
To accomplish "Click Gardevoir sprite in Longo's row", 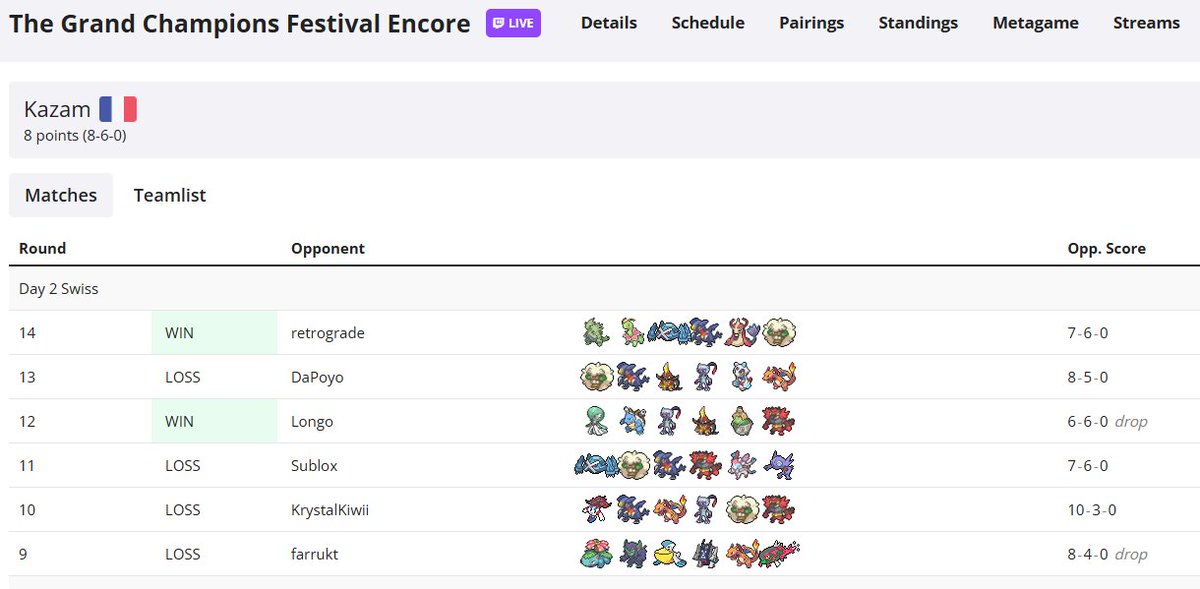I will tap(597, 421).
